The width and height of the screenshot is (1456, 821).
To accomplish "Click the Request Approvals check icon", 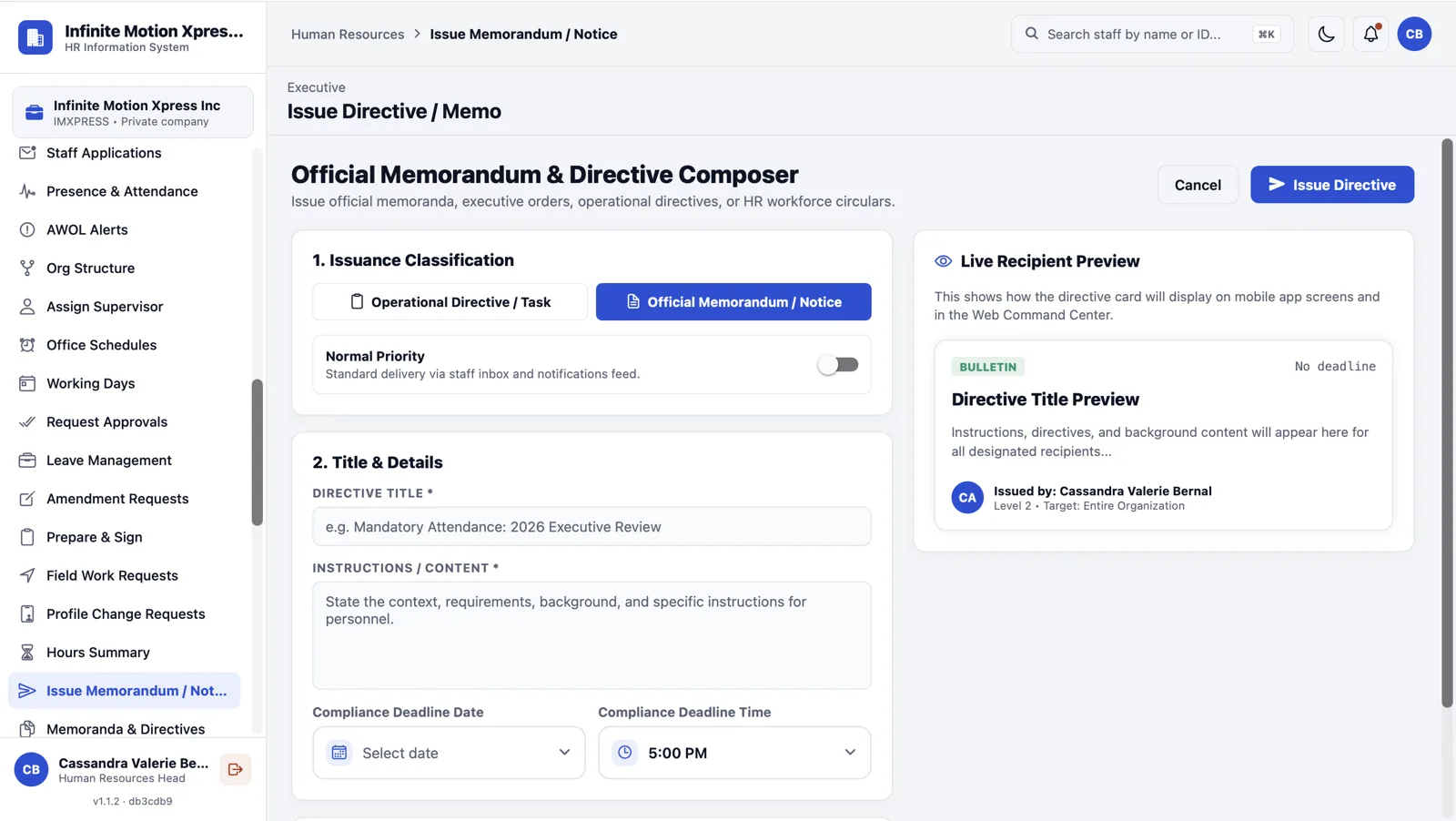I will click(27, 421).
